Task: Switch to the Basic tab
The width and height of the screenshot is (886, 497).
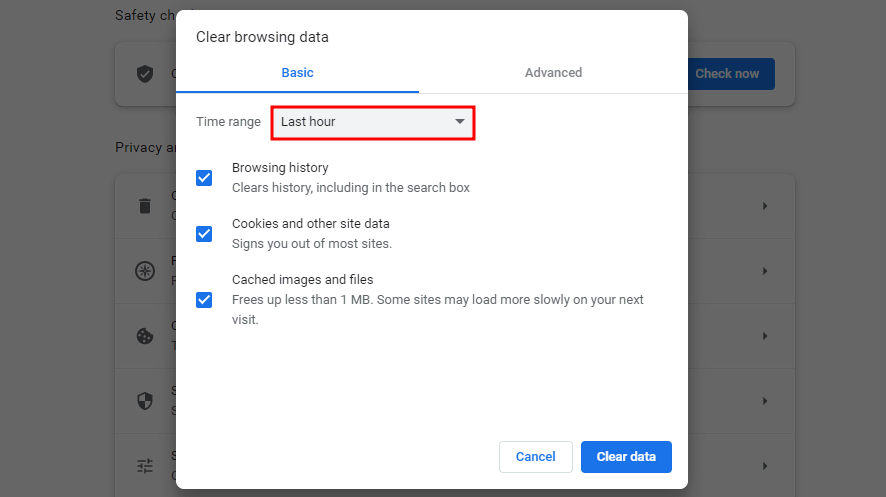Action: coord(297,72)
